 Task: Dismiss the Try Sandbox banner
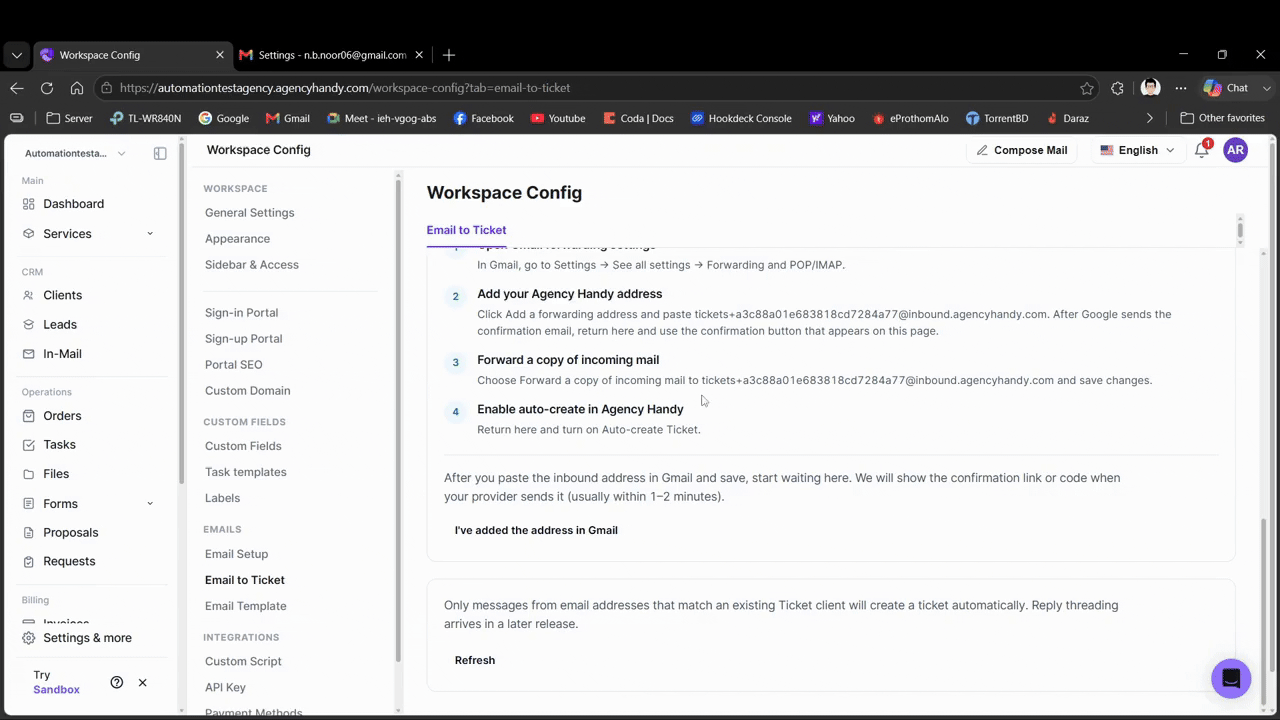(x=142, y=682)
